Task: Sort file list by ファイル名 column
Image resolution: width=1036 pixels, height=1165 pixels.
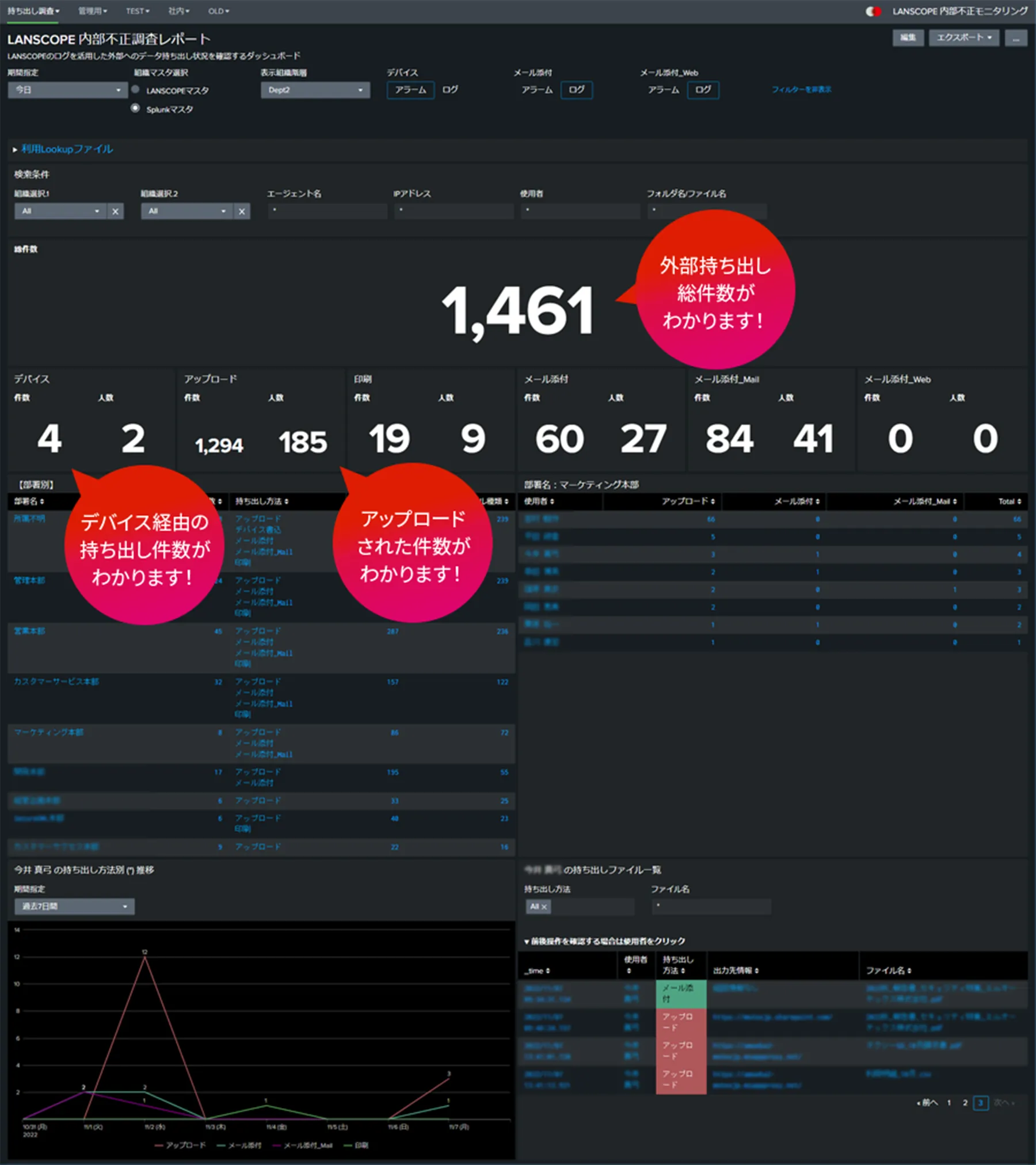Action: (889, 970)
